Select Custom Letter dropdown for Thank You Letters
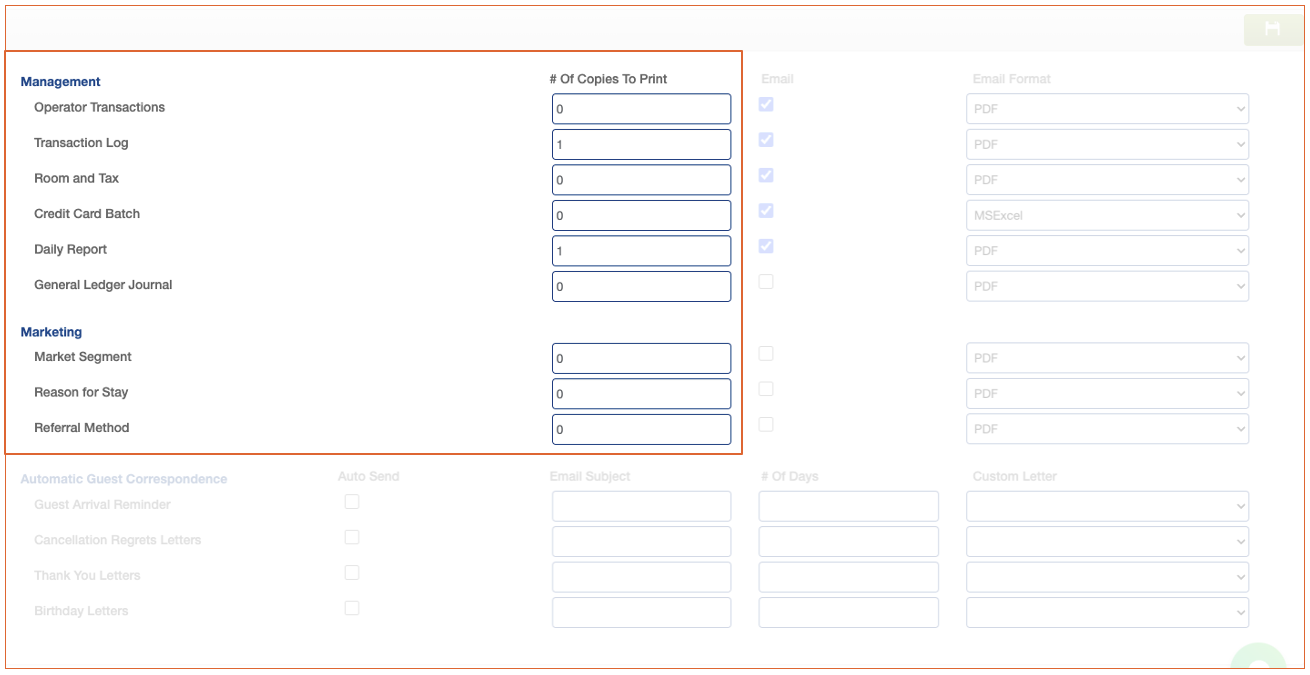 click(x=1107, y=577)
